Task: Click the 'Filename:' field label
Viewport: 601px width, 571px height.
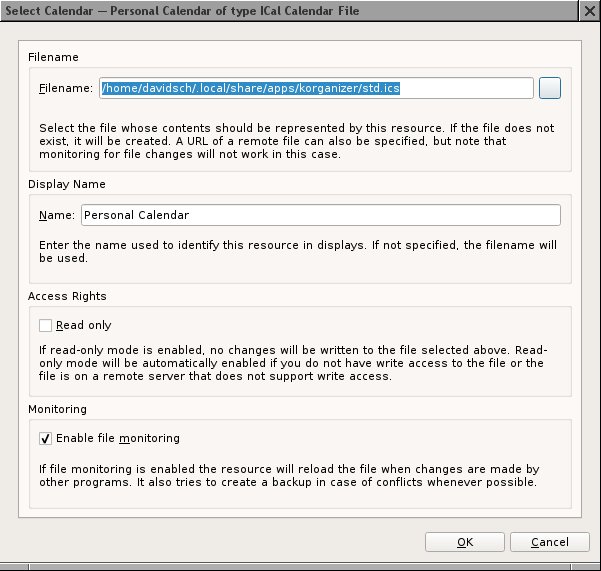Action: click(x=66, y=88)
